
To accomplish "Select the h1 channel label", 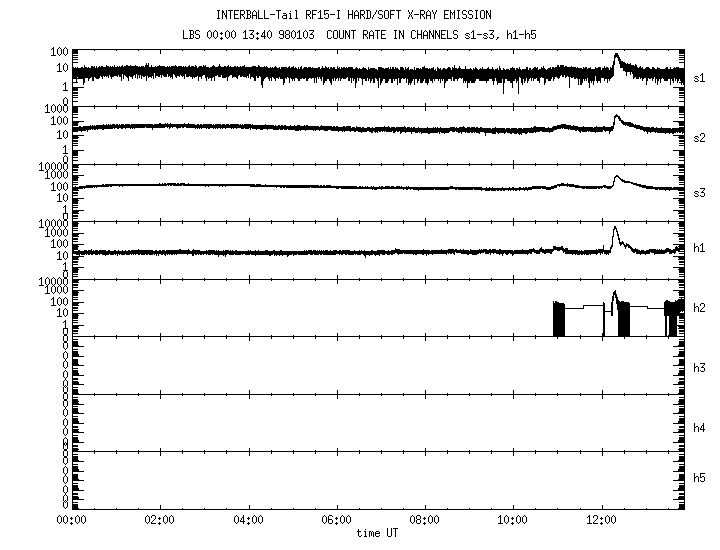I will (699, 248).
